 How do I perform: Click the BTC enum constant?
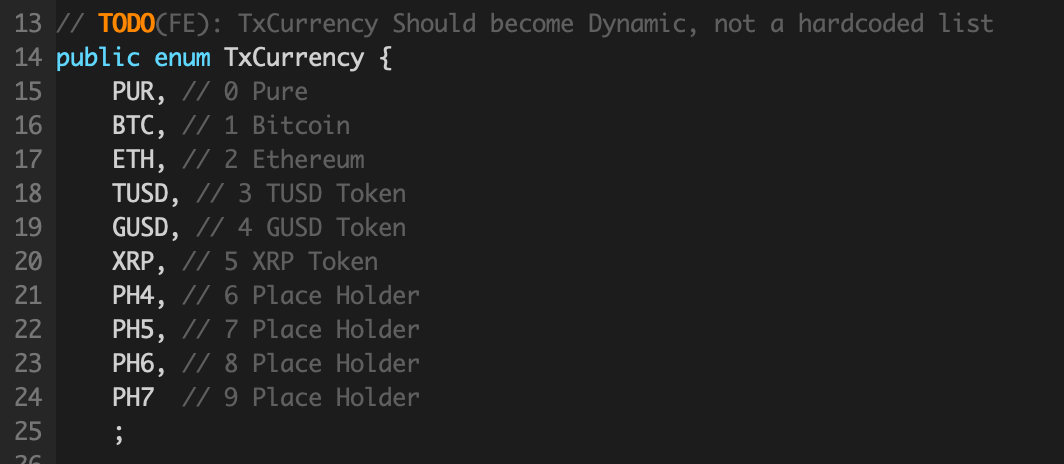(133, 126)
